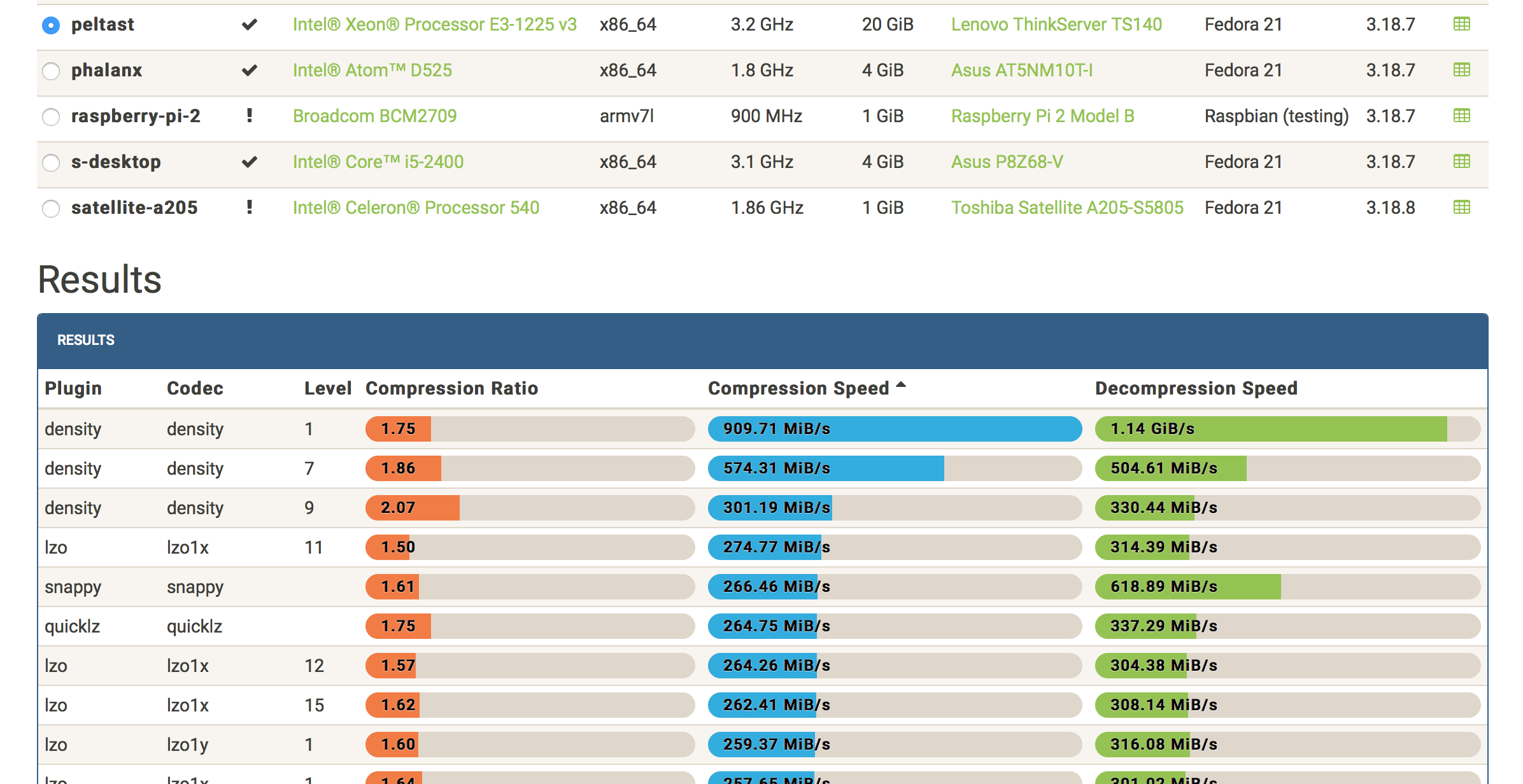Image resolution: width=1523 pixels, height=784 pixels.
Task: Select the snappy codec results row
Action: [x=195, y=586]
